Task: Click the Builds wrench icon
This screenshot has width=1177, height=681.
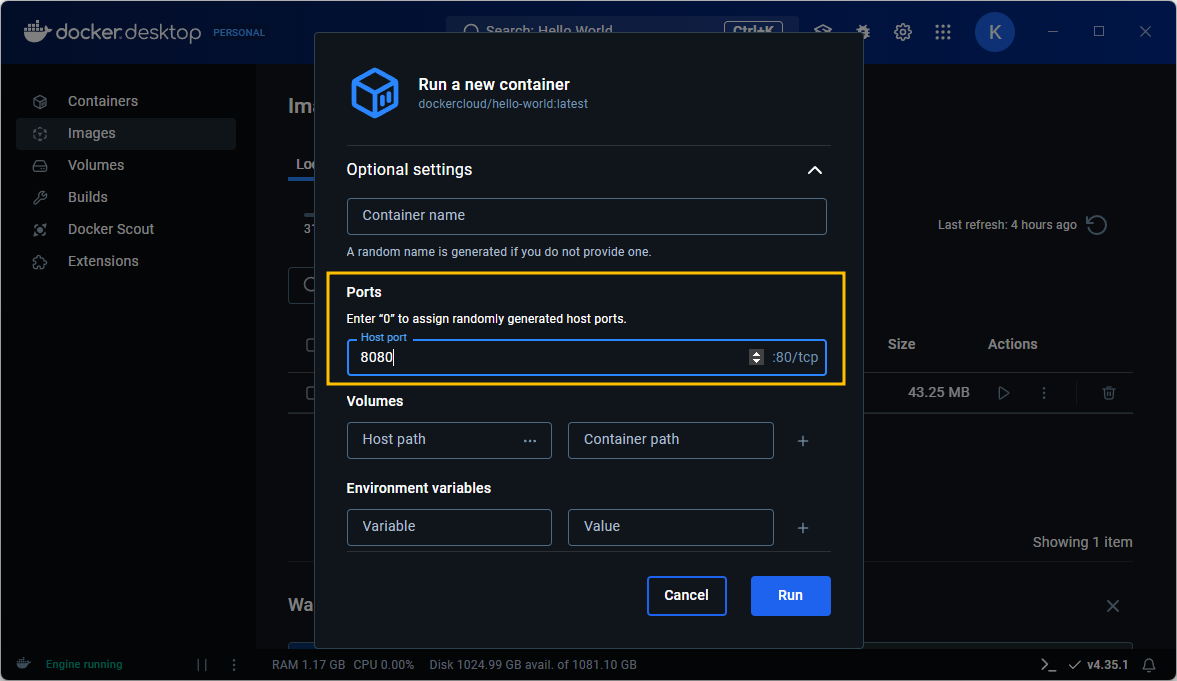Action: [x=40, y=197]
